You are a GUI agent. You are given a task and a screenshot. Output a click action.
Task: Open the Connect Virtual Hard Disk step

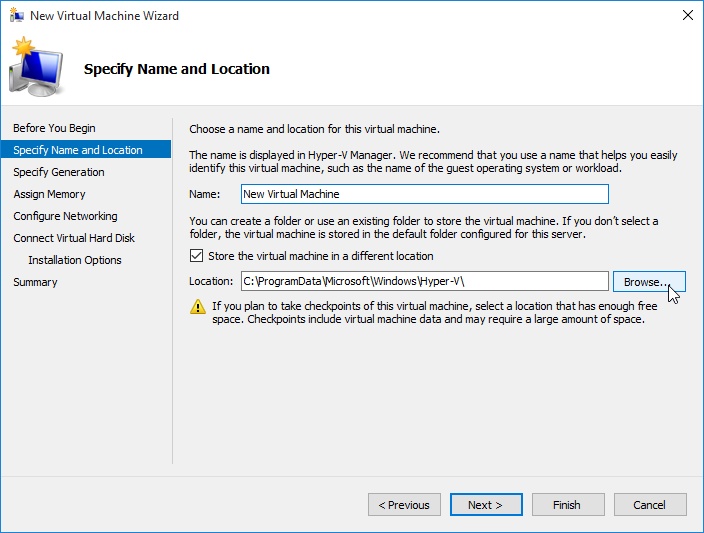(x=74, y=238)
